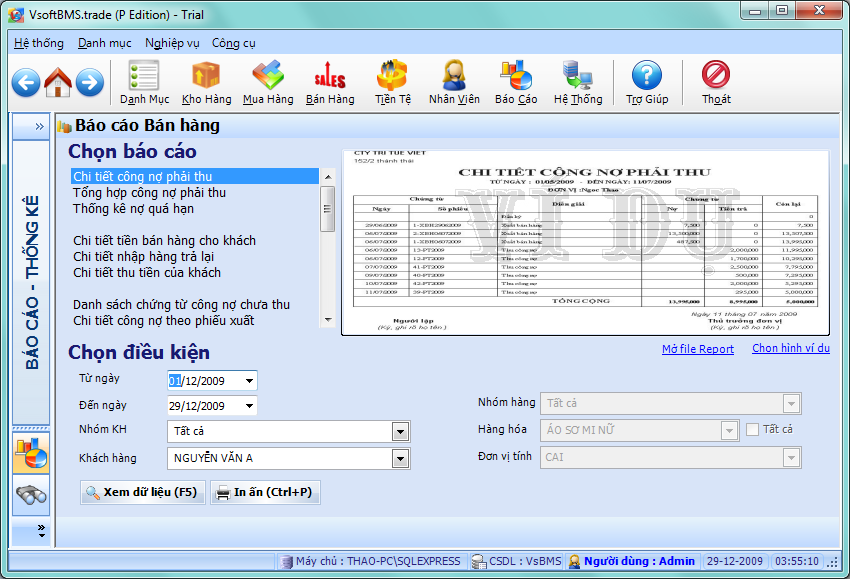Click the user icon beside Người dùng
Screen dimensions: 850x579
coord(574,562)
